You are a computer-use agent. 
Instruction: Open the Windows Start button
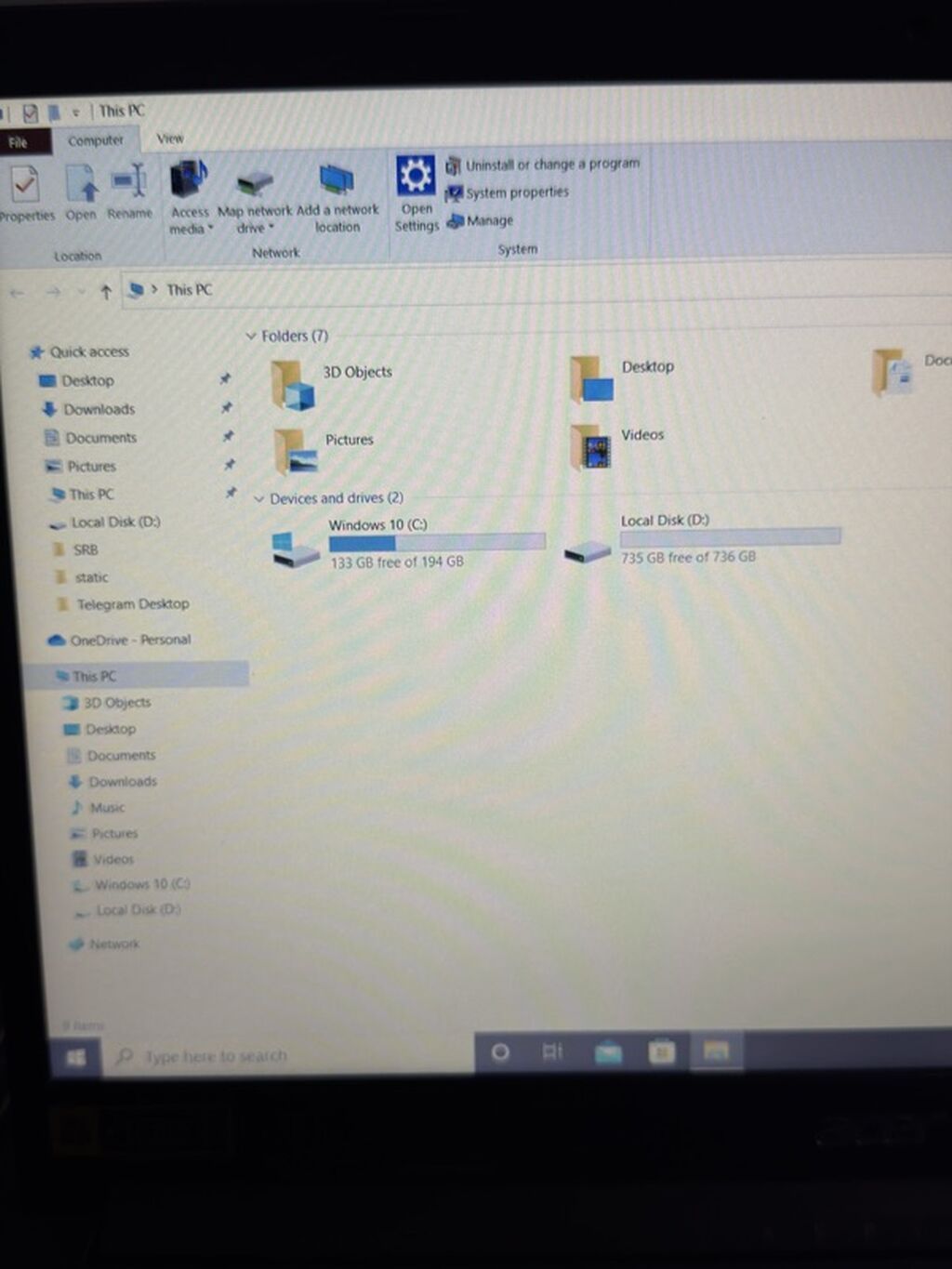click(75, 1057)
